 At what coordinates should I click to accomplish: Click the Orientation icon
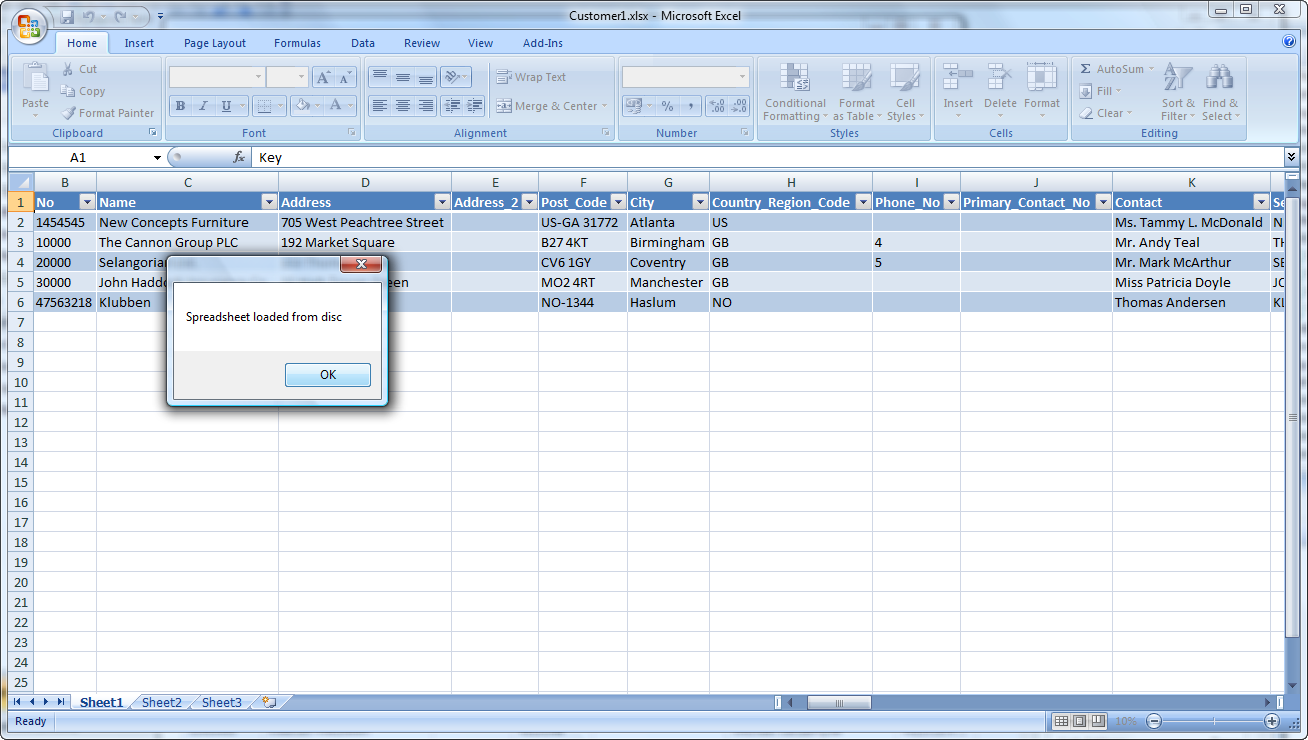455,77
